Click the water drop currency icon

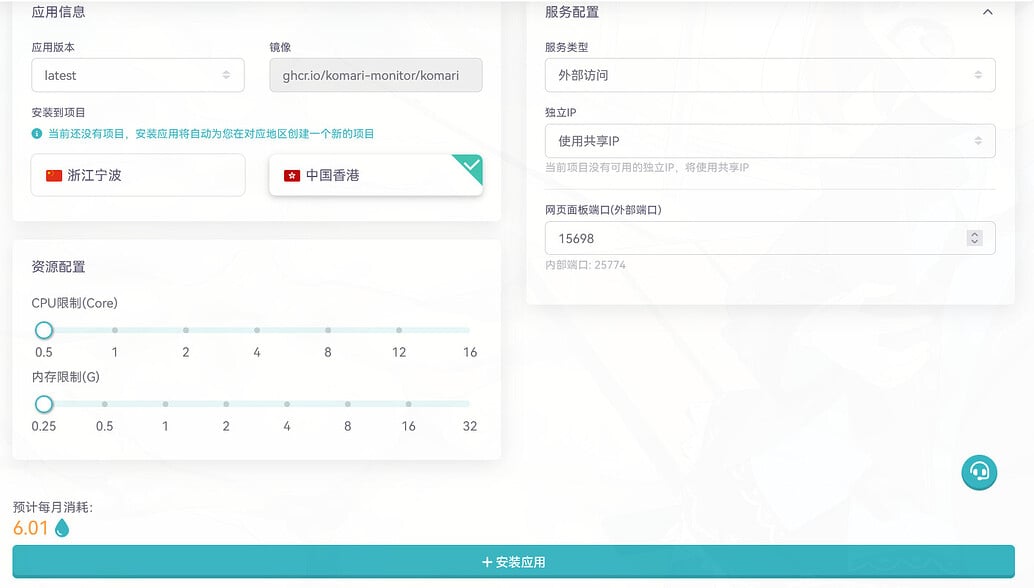click(x=62, y=528)
